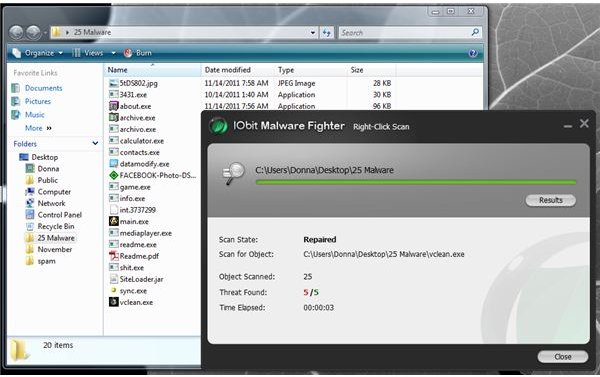Screen dimensions: 600x377
Task: Go back in the Explorer window
Action: click(x=16, y=33)
